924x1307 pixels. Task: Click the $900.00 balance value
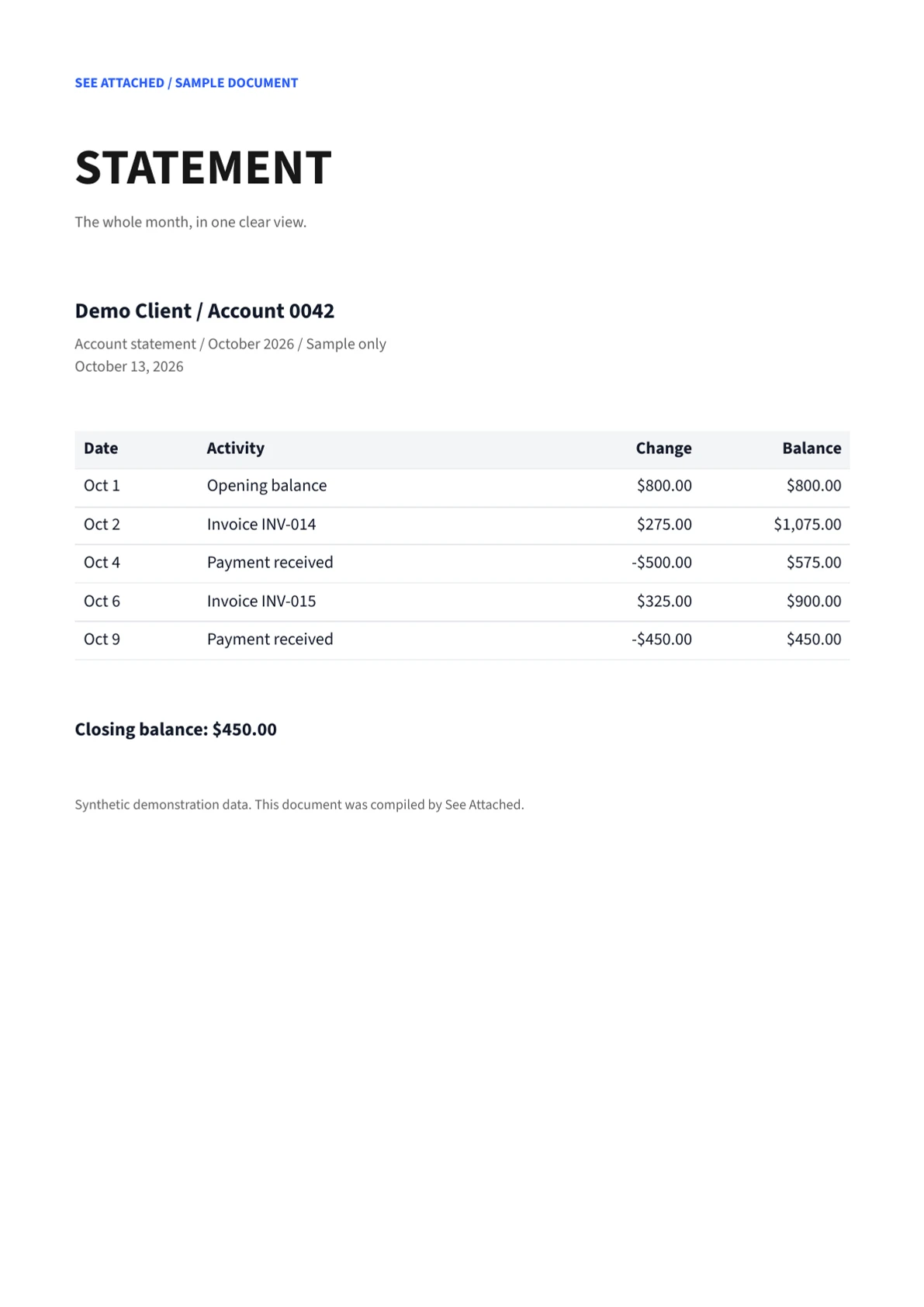click(814, 601)
